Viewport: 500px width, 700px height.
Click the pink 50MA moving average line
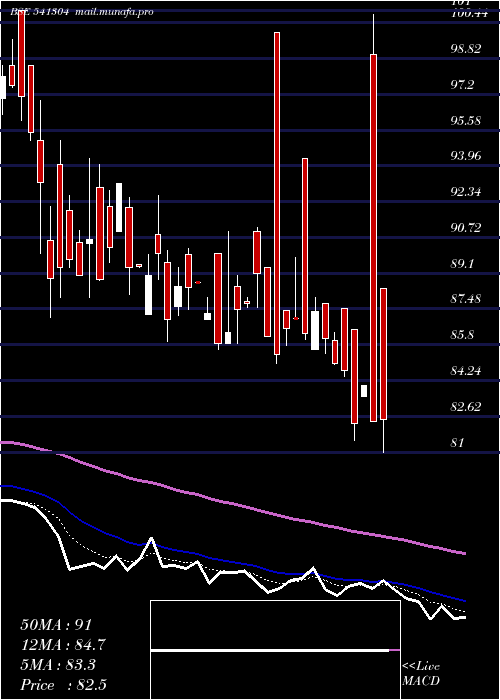232,503
